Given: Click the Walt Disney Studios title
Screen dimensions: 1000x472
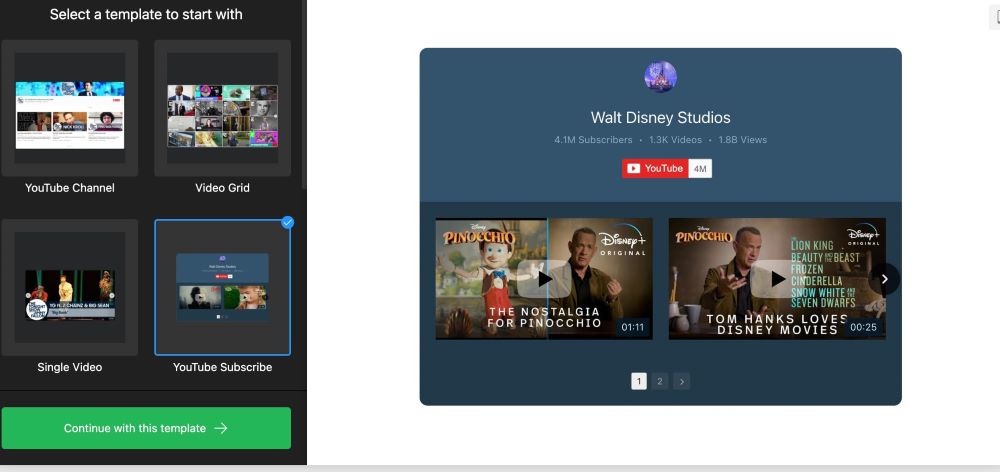Looking at the screenshot, I should click(x=660, y=117).
